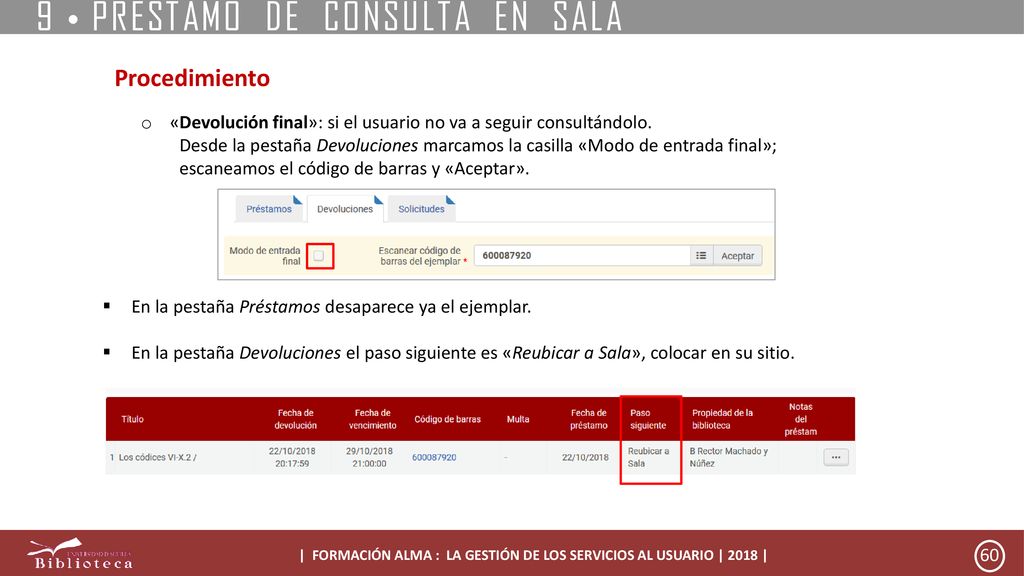Click the Escanear código de barras label
This screenshot has height=576, width=1024.
[421, 255]
